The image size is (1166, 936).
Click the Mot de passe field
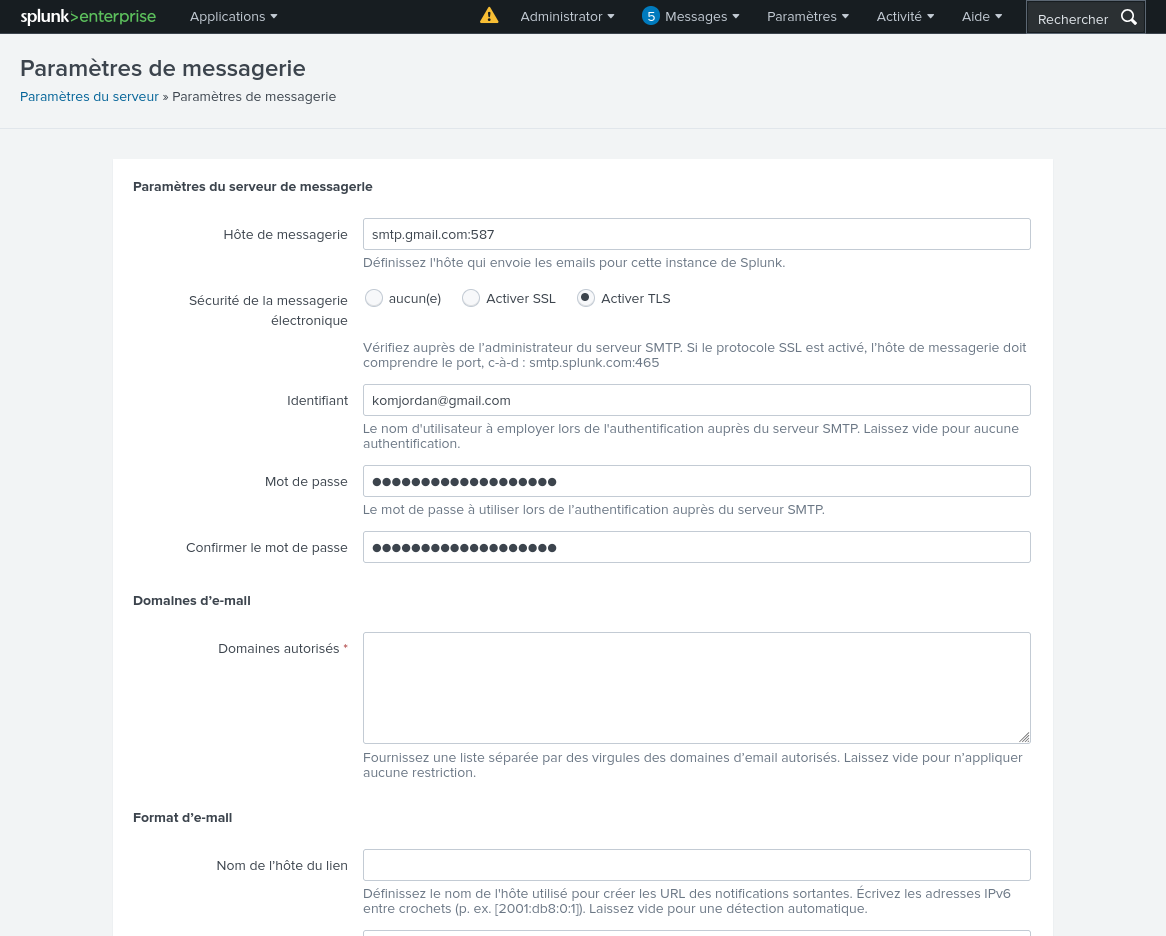[697, 481]
